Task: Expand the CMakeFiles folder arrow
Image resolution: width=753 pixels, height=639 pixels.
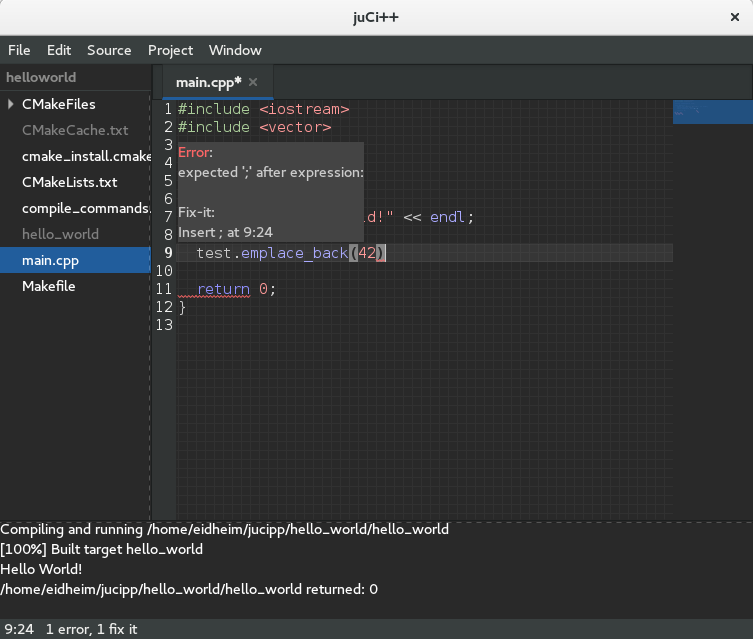Action: tap(10, 104)
